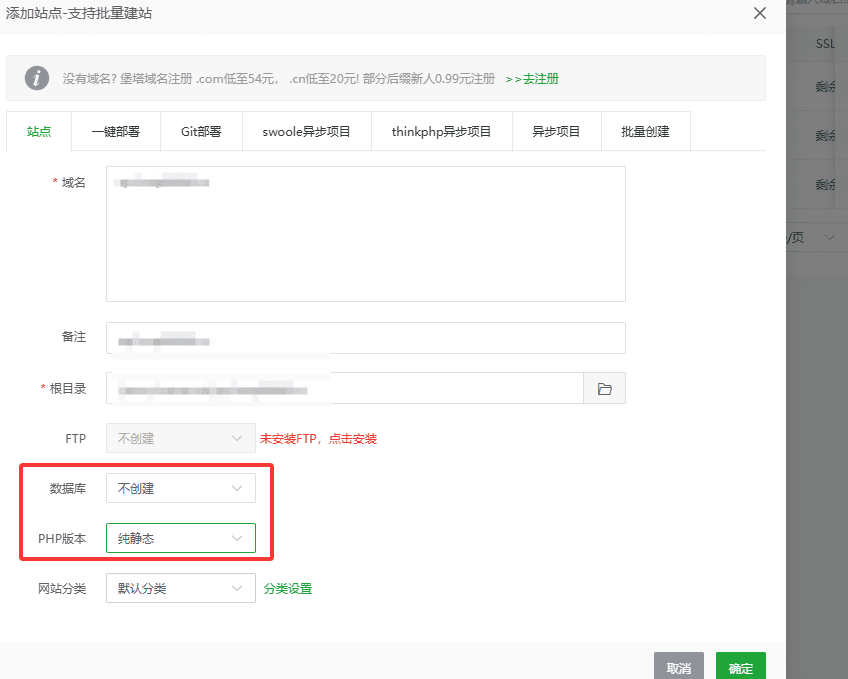Viewport: 848px width, 679px height.
Task: Switch to the thinkphp异步项目 tab
Action: (x=442, y=131)
